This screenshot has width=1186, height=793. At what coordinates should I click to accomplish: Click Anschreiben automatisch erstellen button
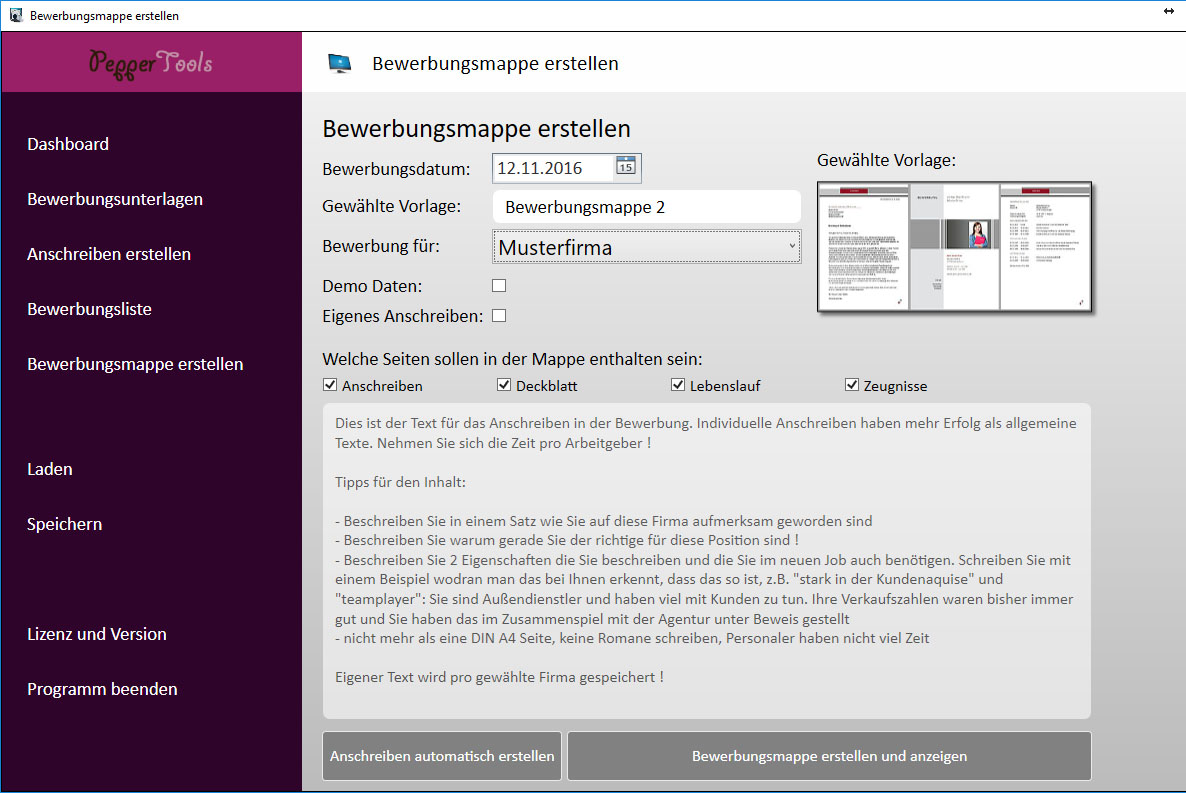tap(442, 756)
